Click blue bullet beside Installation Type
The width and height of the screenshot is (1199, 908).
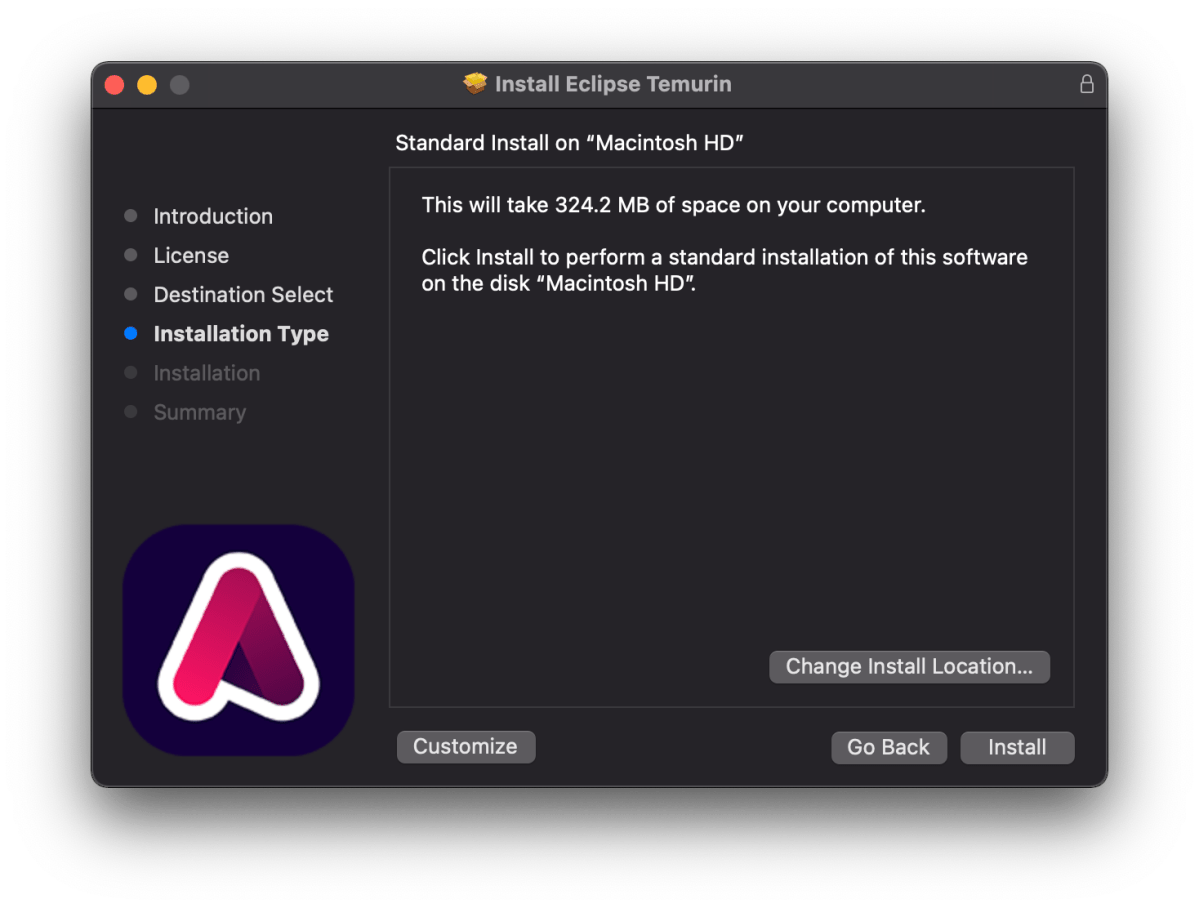point(131,334)
